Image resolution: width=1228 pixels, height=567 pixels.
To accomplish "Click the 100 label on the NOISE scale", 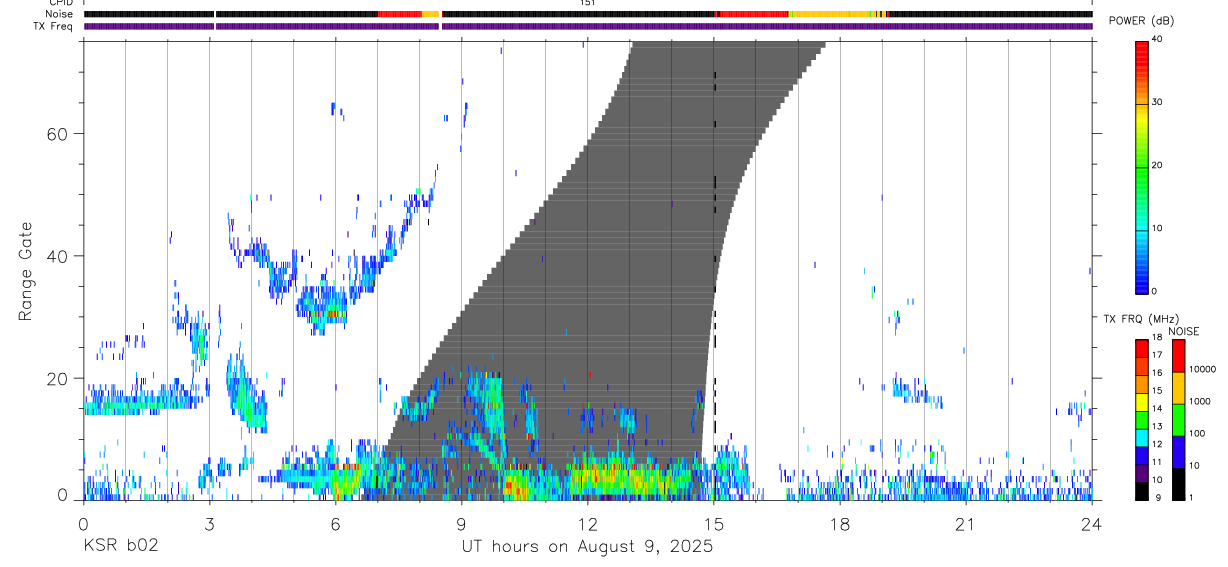I will coord(1198,433).
